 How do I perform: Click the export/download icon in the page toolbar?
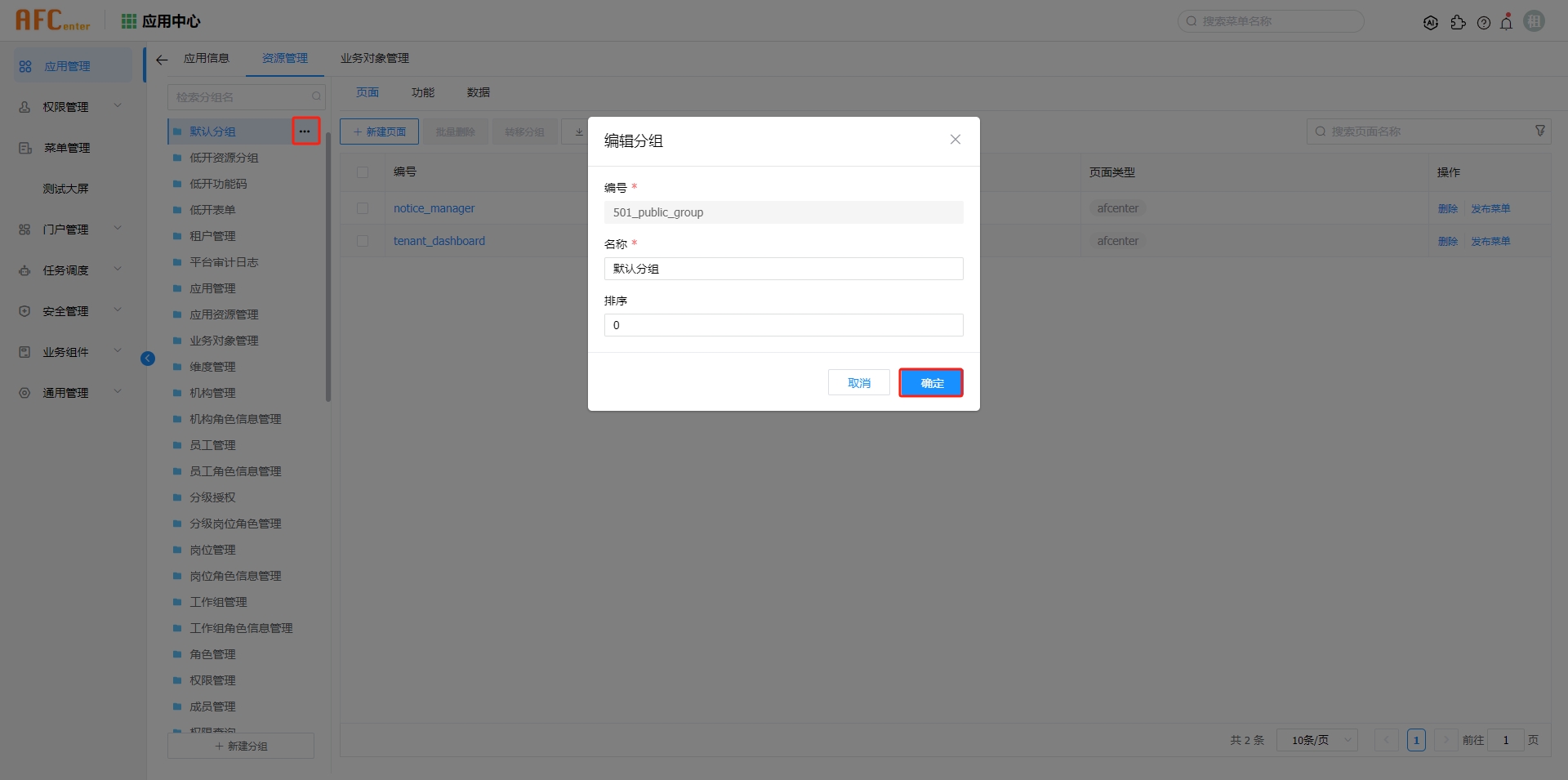click(578, 131)
